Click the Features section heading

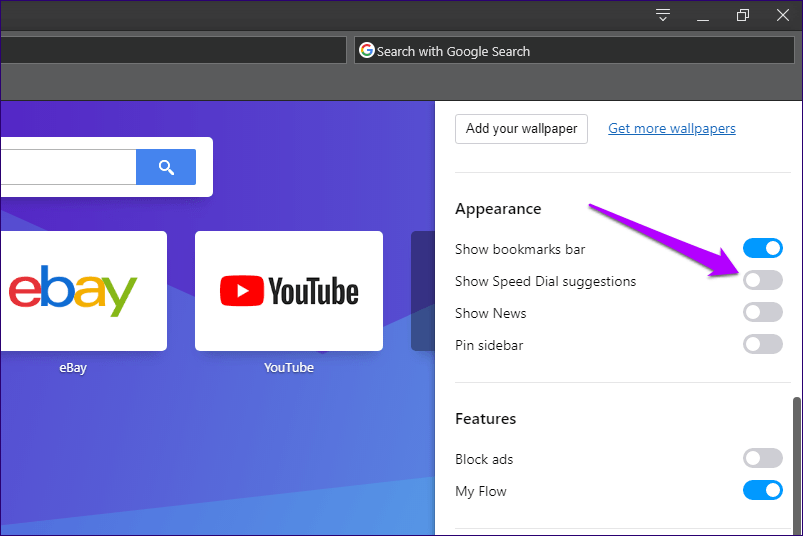pyautogui.click(x=485, y=419)
